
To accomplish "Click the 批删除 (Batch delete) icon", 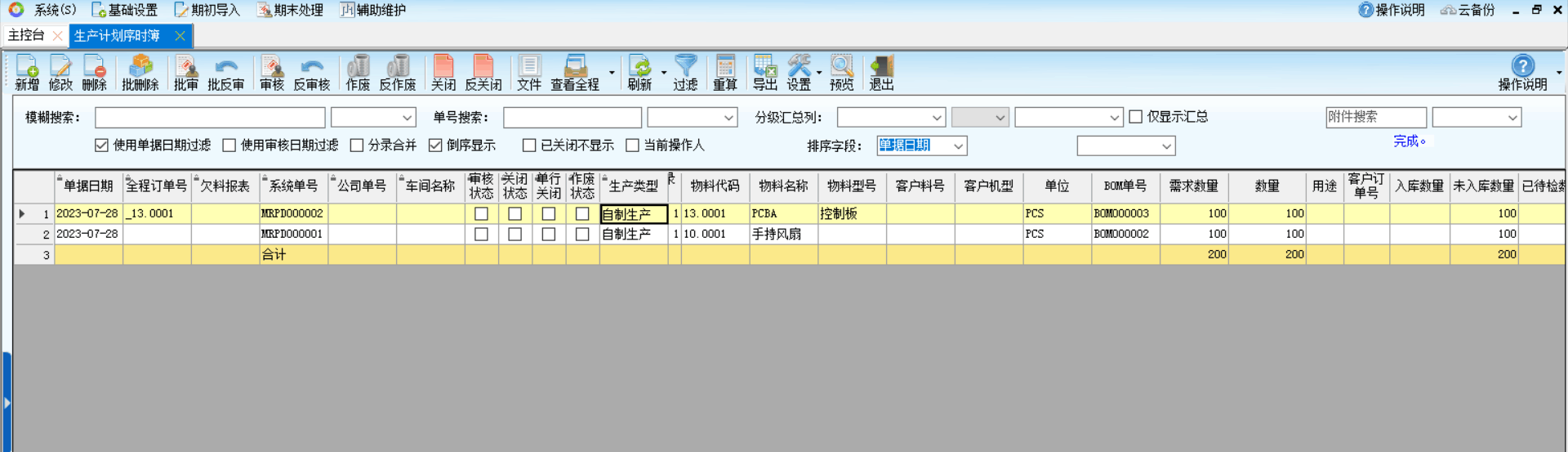I will pos(140,72).
